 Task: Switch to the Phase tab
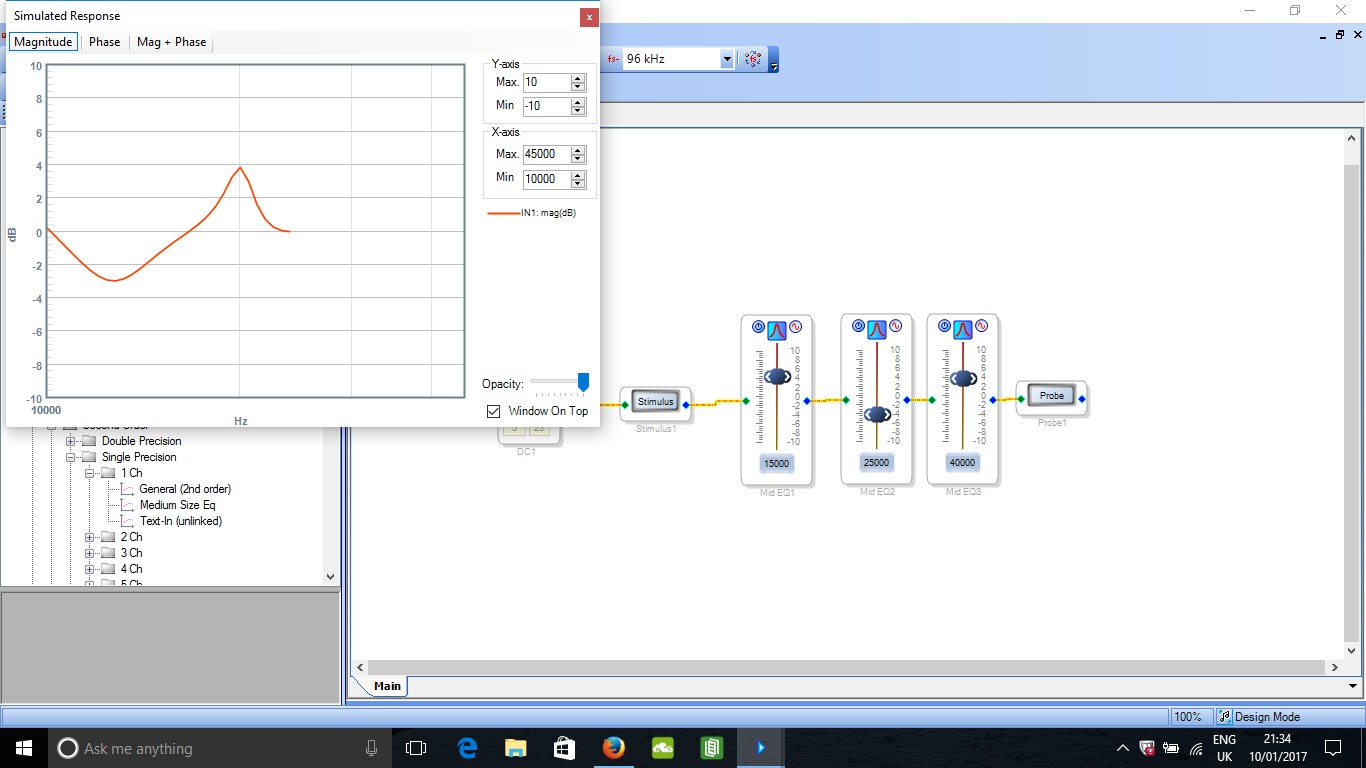(x=104, y=42)
